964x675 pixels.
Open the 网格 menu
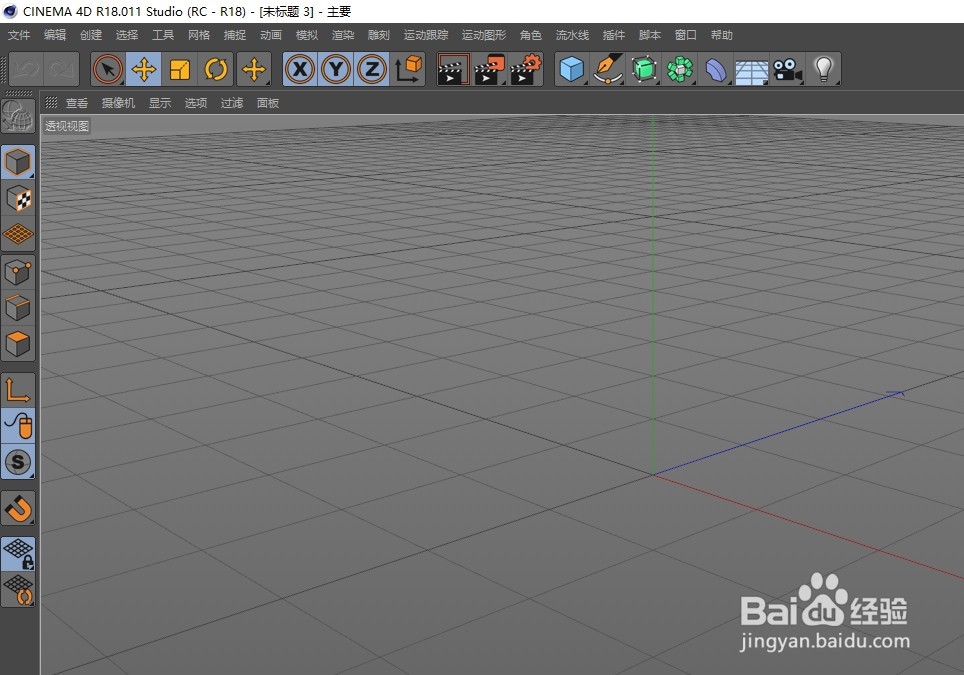199,35
